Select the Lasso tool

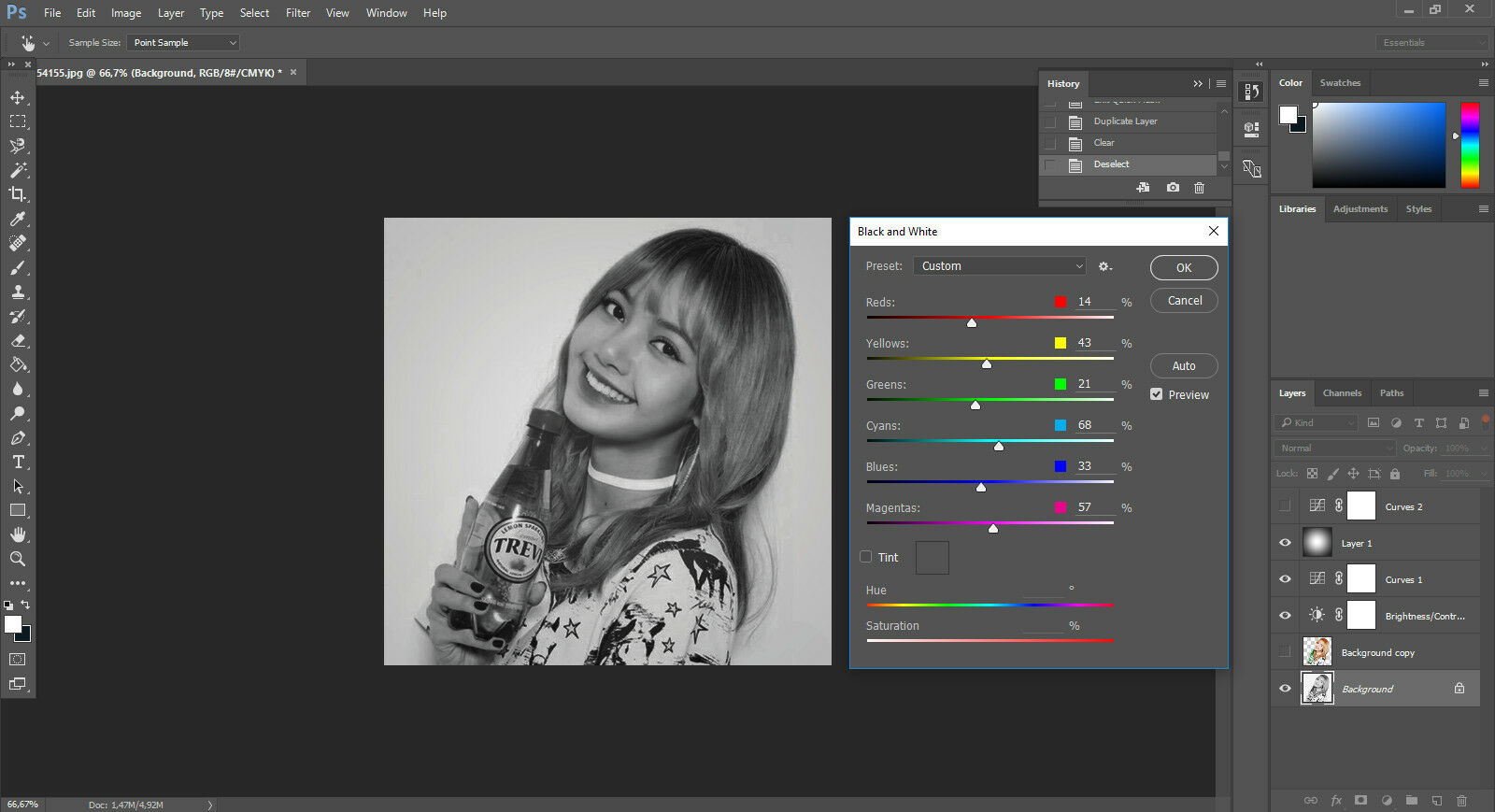[18, 146]
